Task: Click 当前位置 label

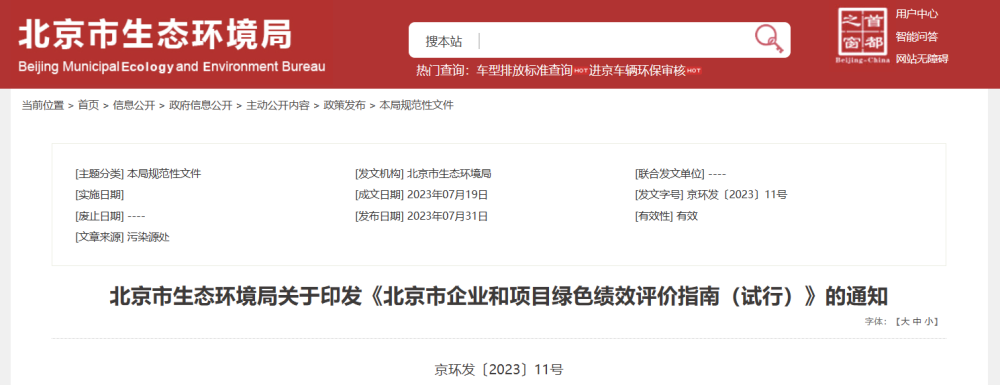Action: 43,106
